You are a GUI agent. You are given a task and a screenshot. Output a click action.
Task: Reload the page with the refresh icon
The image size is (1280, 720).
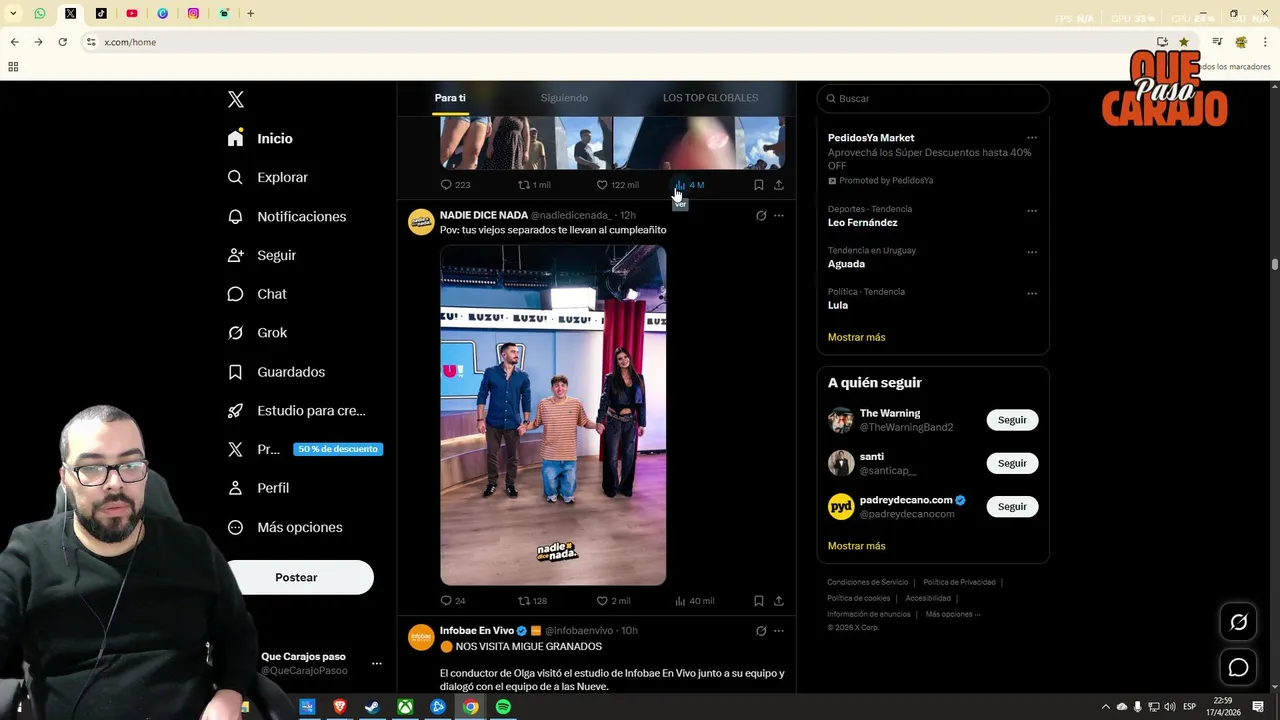pyautogui.click(x=62, y=42)
